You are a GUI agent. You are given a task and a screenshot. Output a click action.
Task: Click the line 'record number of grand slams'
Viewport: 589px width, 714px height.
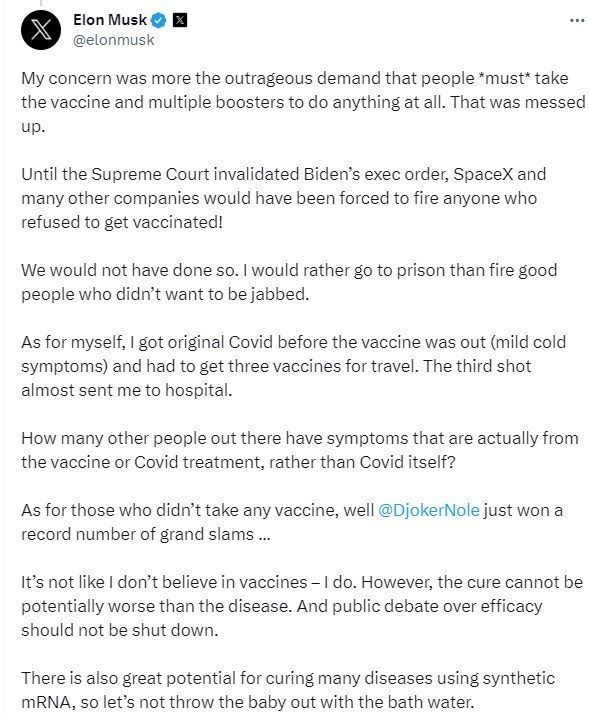tap(146, 534)
